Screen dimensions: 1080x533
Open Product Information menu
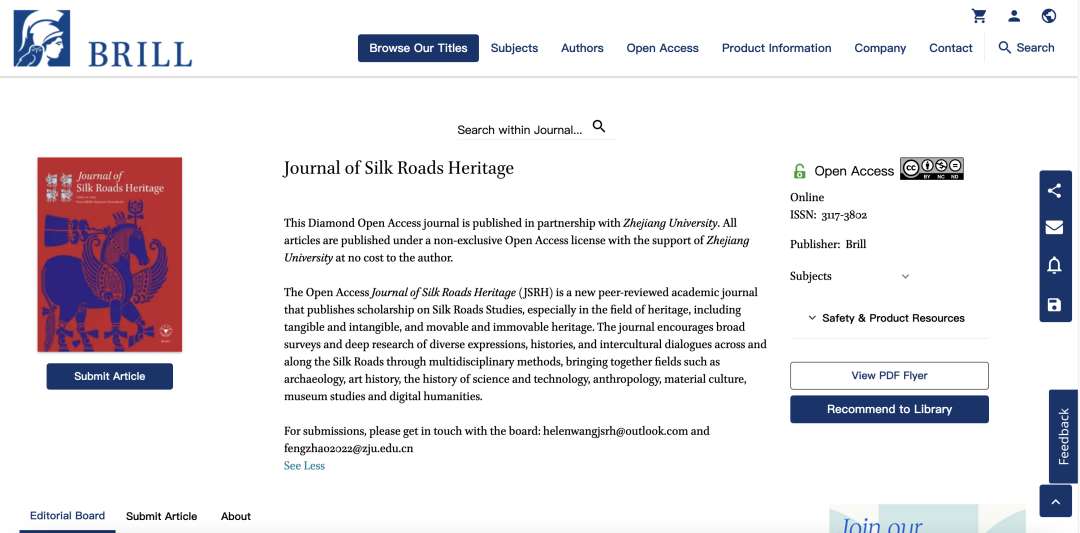[776, 48]
